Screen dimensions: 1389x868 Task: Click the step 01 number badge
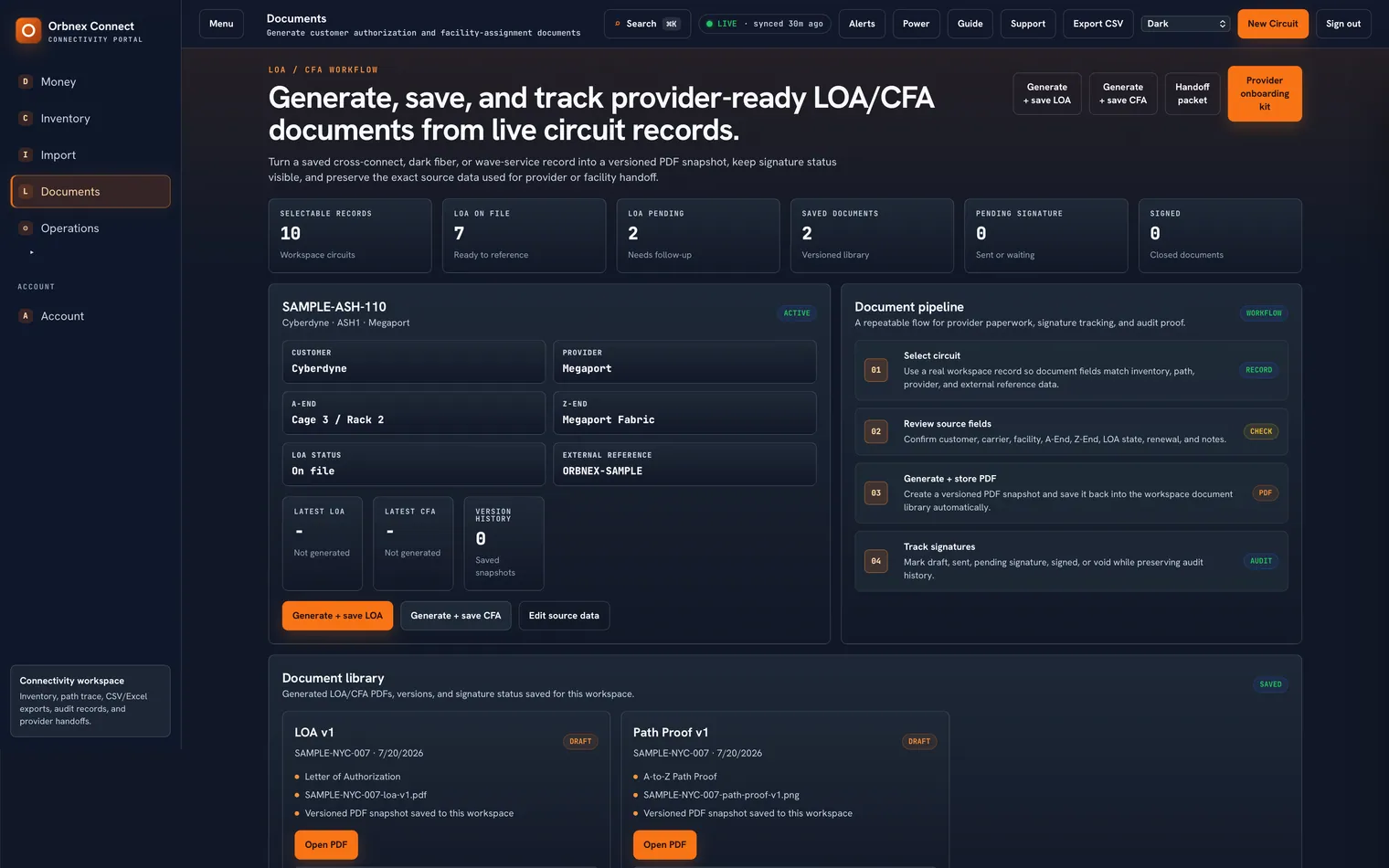tap(876, 370)
